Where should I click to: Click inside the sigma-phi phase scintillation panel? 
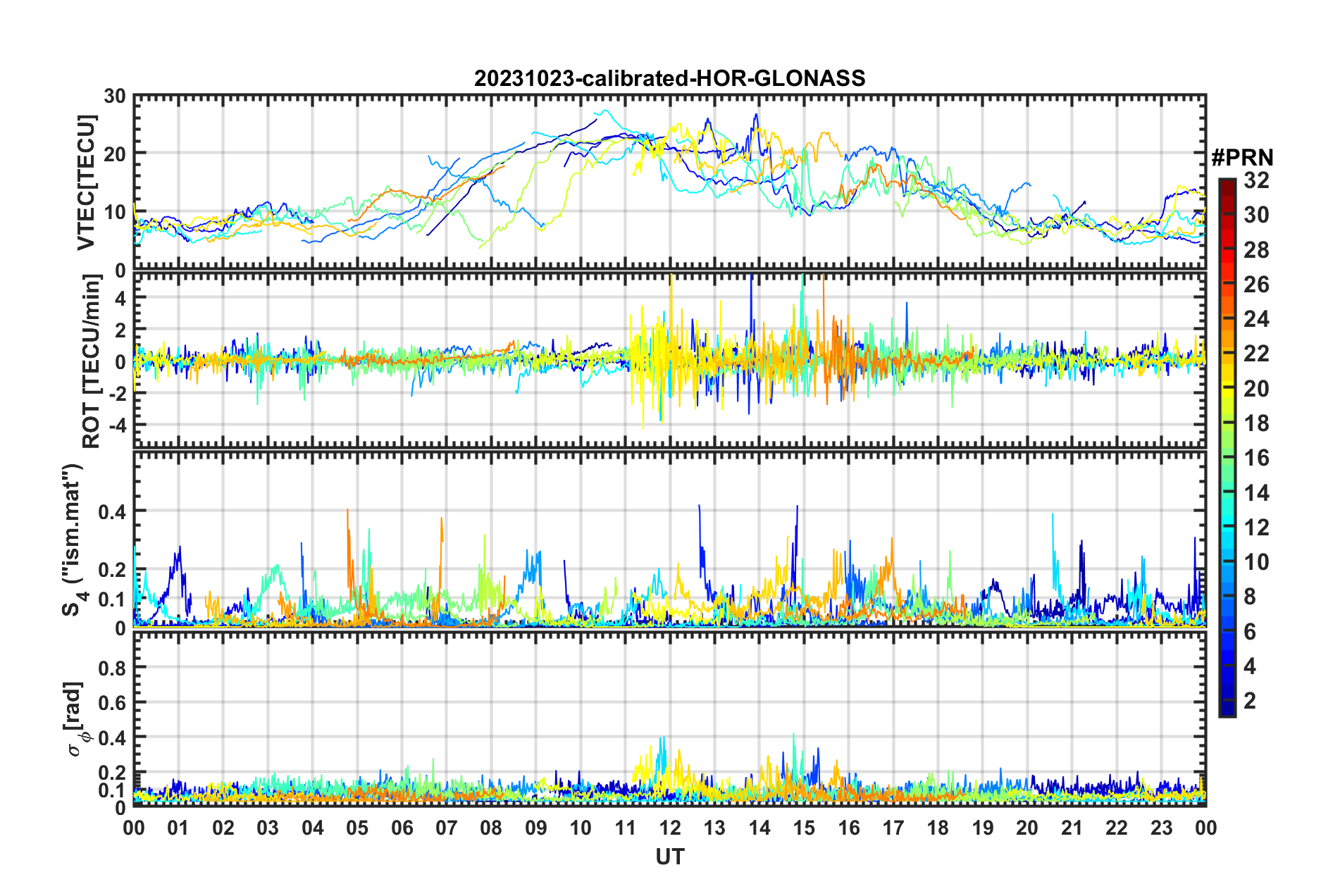[x=669, y=718]
